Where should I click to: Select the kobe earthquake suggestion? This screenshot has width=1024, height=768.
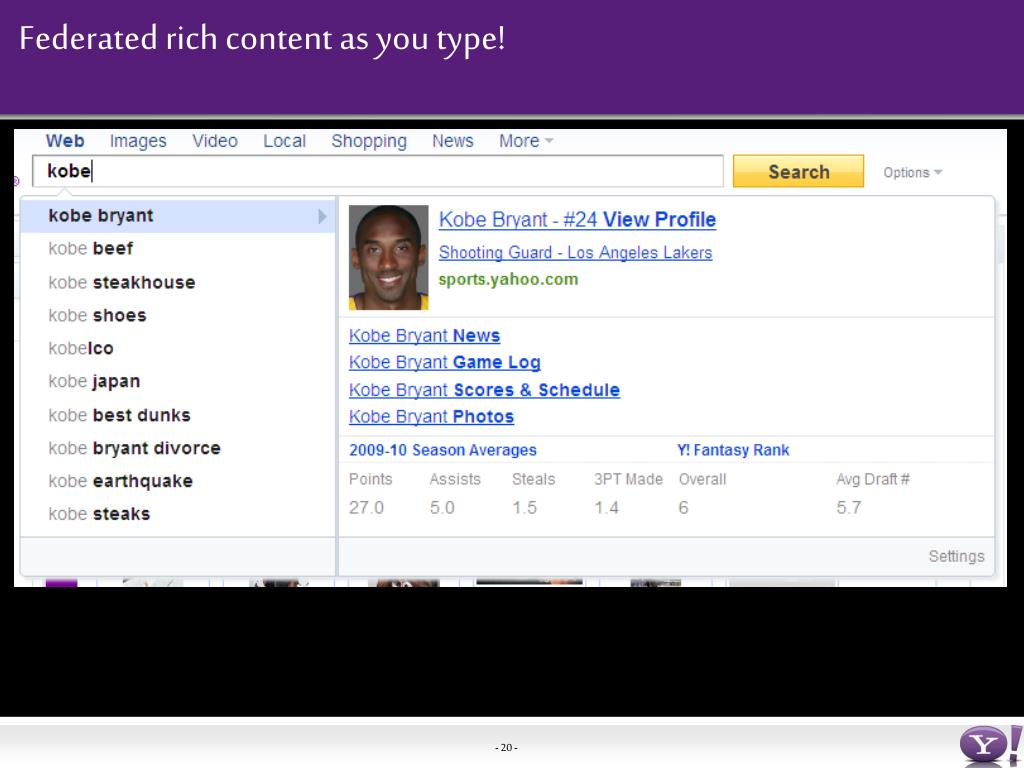coord(178,481)
